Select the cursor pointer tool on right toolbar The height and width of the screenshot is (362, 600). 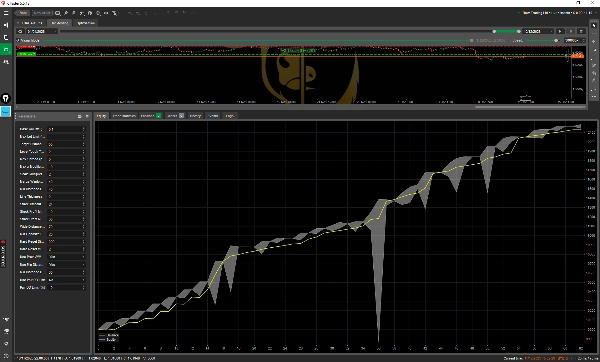coord(594,25)
